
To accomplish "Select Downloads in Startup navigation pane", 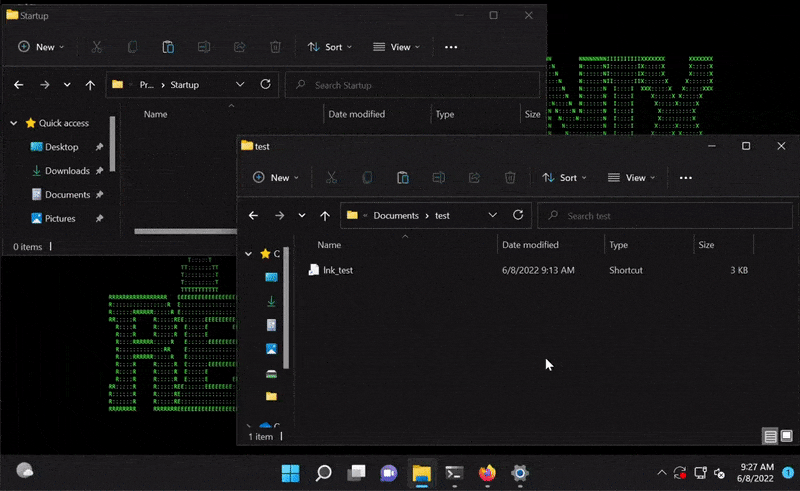I will click(x=67, y=171).
